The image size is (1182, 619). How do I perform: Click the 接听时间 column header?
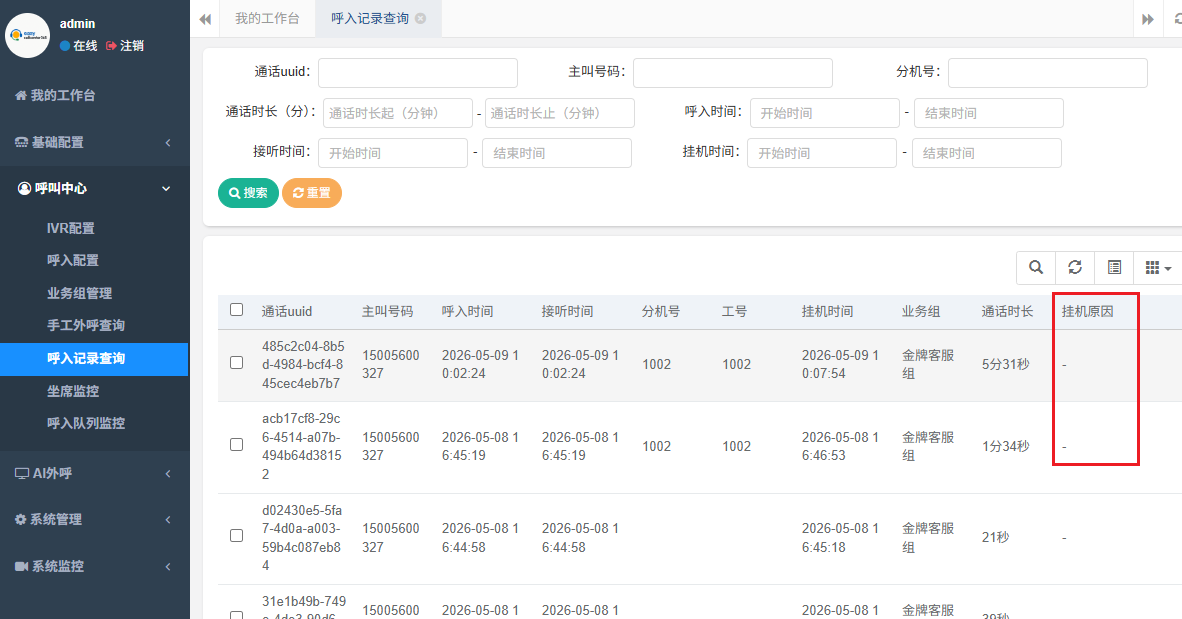(568, 311)
